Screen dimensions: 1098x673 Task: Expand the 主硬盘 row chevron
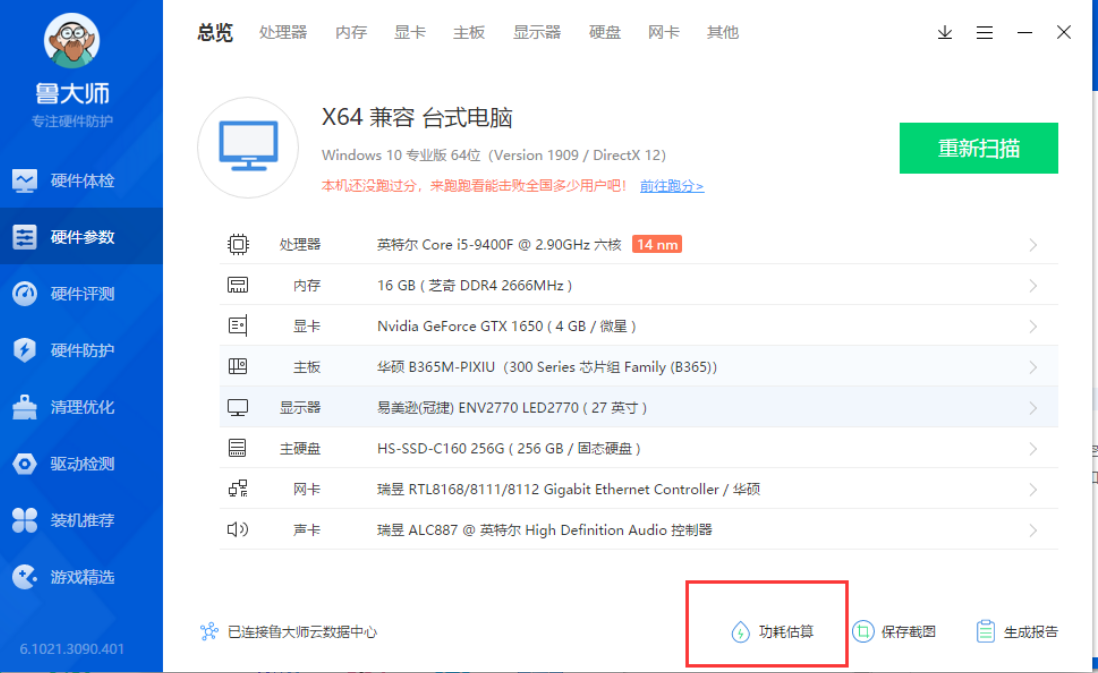[1033, 449]
